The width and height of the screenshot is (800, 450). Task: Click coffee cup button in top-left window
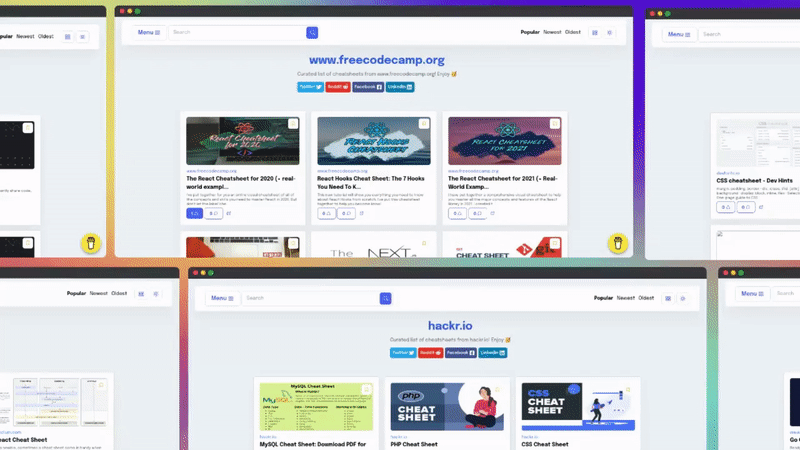pos(90,243)
